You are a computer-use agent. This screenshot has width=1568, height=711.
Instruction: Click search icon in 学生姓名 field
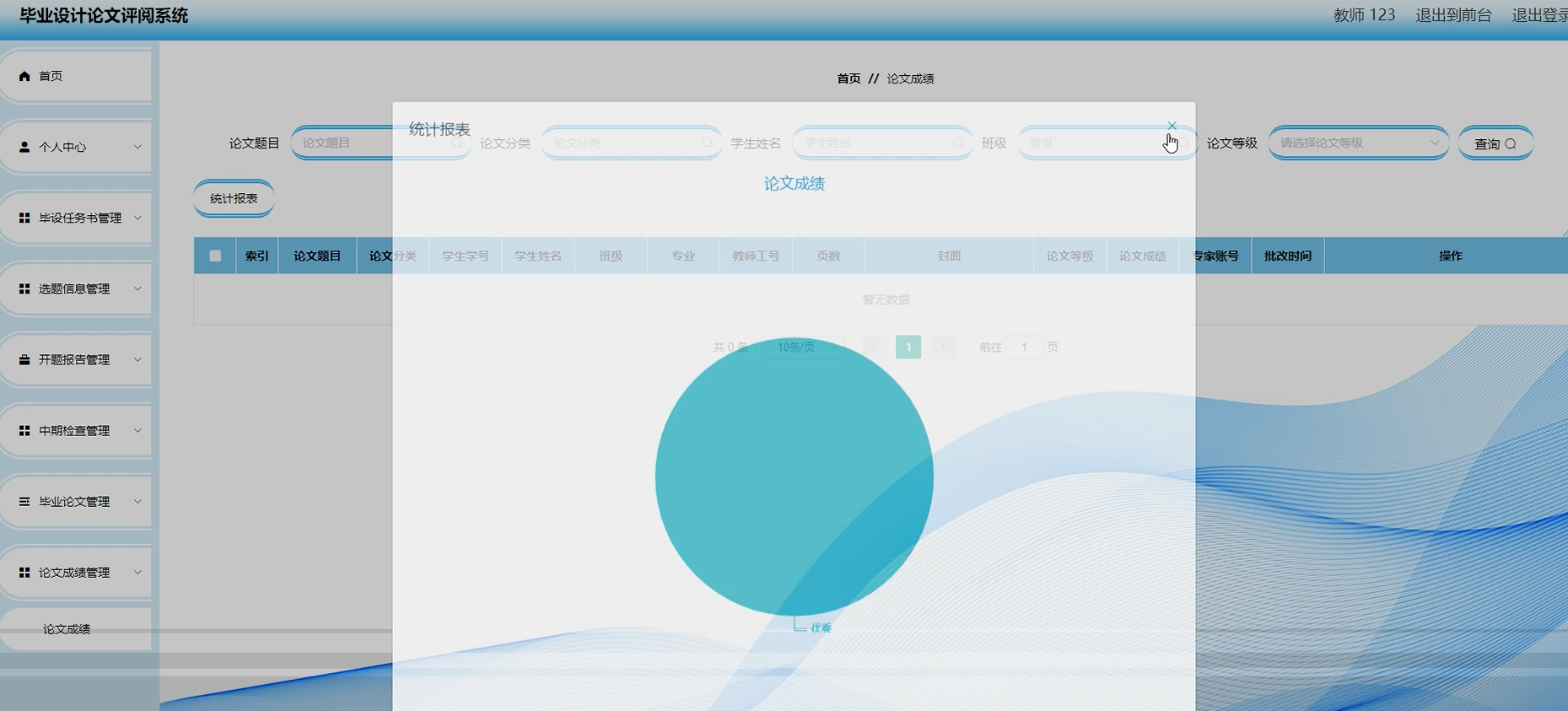958,143
